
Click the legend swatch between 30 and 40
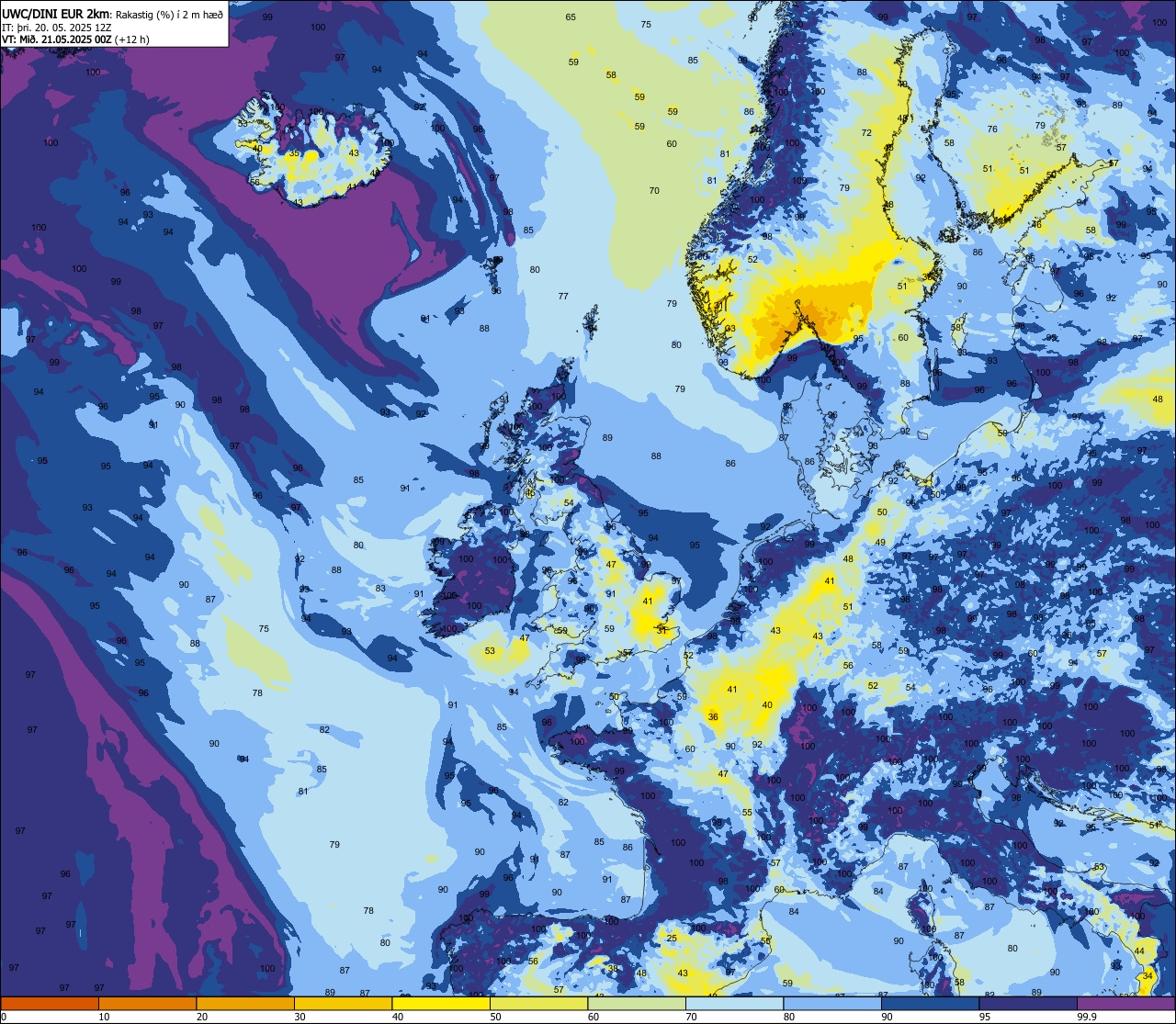(343, 1003)
